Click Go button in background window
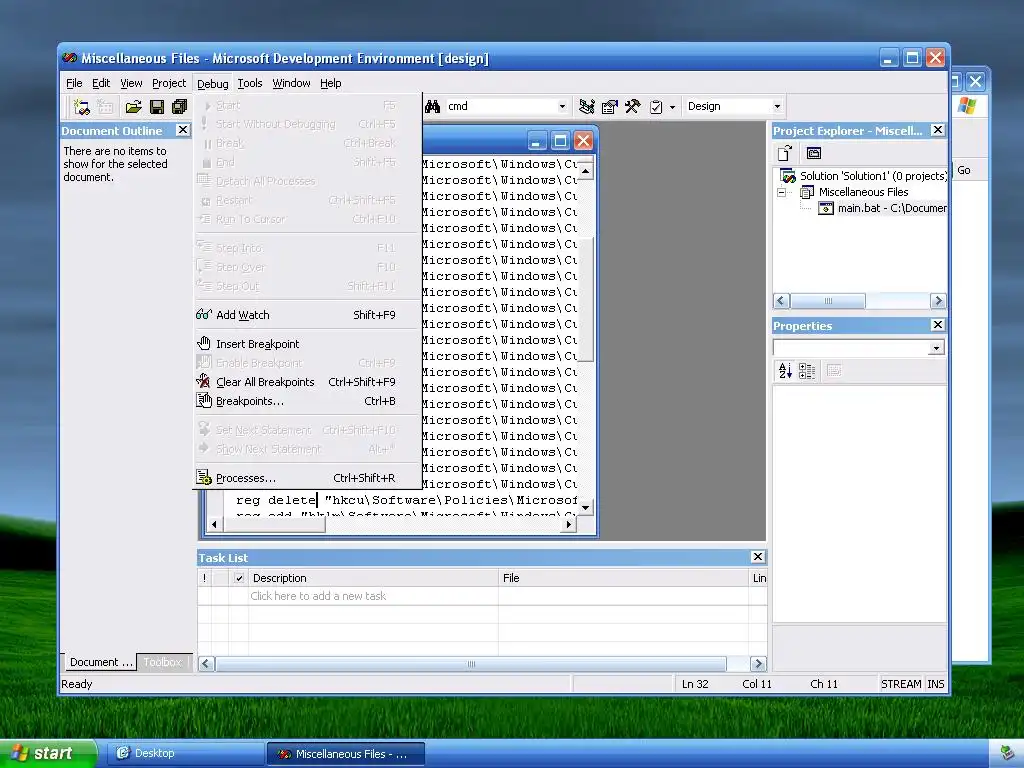 click(x=964, y=170)
